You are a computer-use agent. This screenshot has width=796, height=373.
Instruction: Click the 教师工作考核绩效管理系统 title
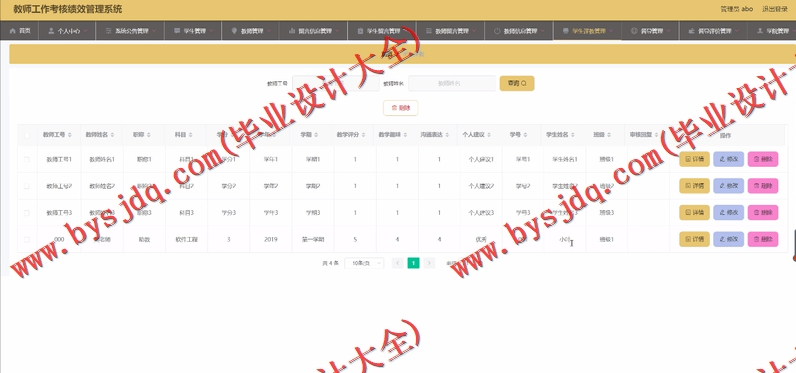pos(68,9)
